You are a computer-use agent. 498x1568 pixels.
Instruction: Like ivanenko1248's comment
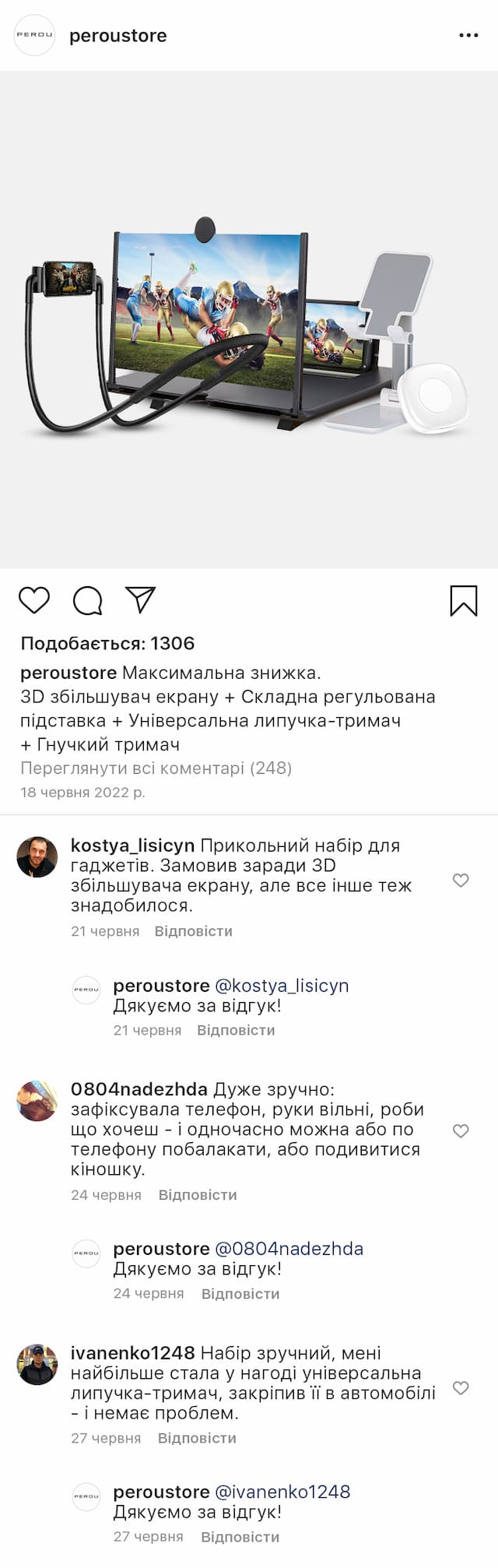461,1387
